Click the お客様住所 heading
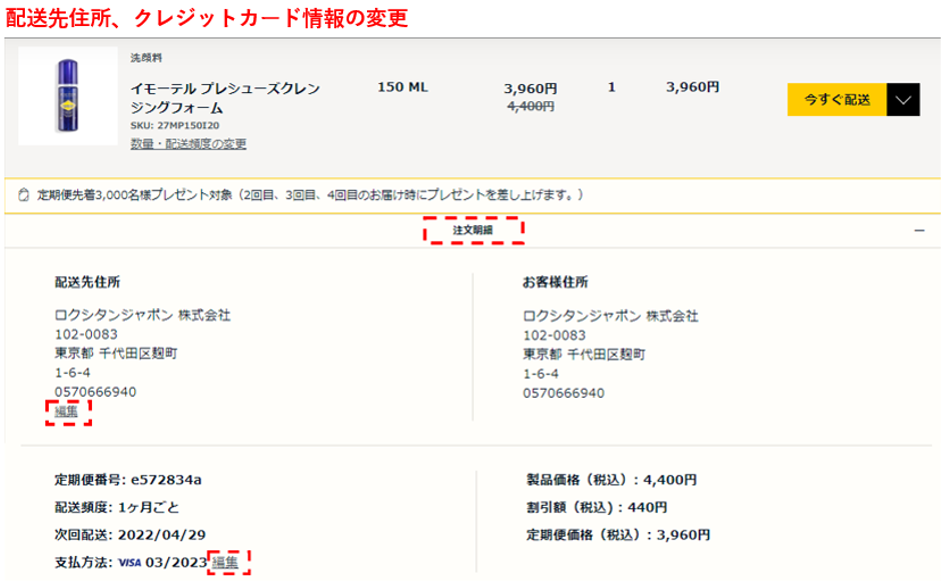This screenshot has width=941, height=581. pyautogui.click(x=555, y=282)
